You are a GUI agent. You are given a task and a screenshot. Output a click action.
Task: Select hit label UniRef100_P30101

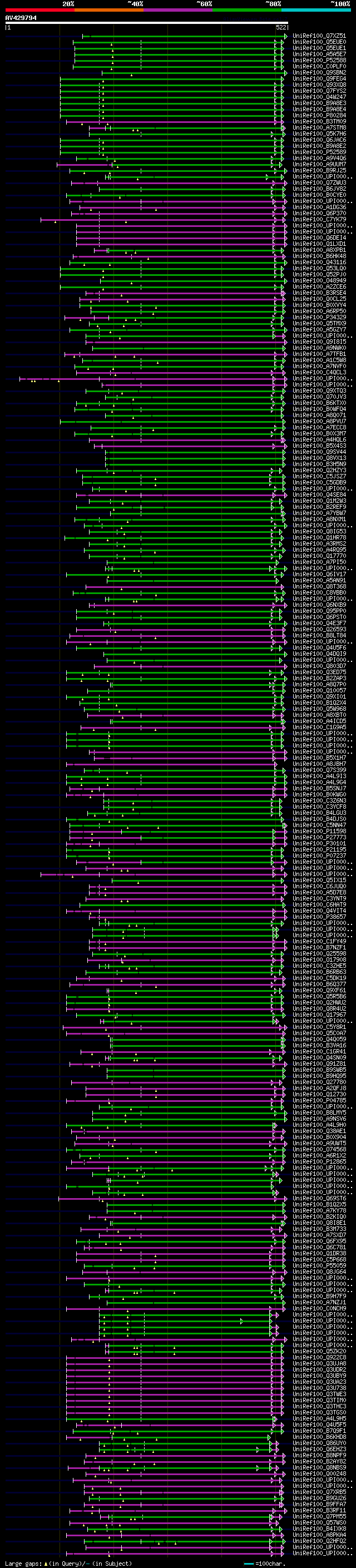(319, 844)
